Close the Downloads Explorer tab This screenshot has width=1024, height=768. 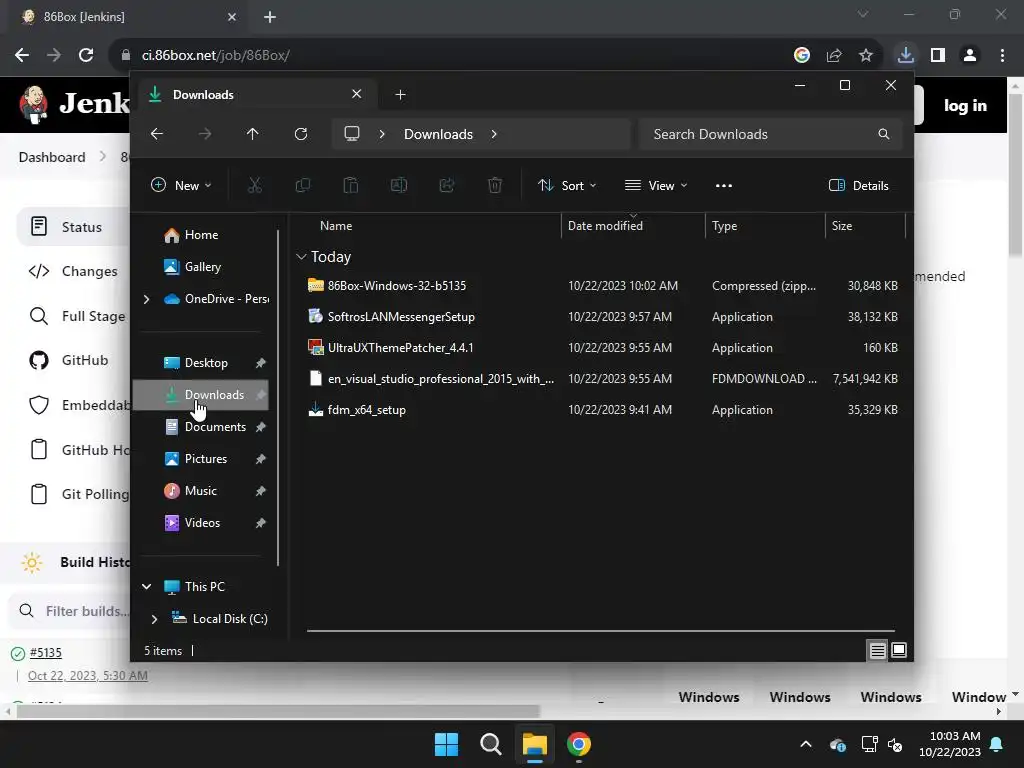coord(357,94)
